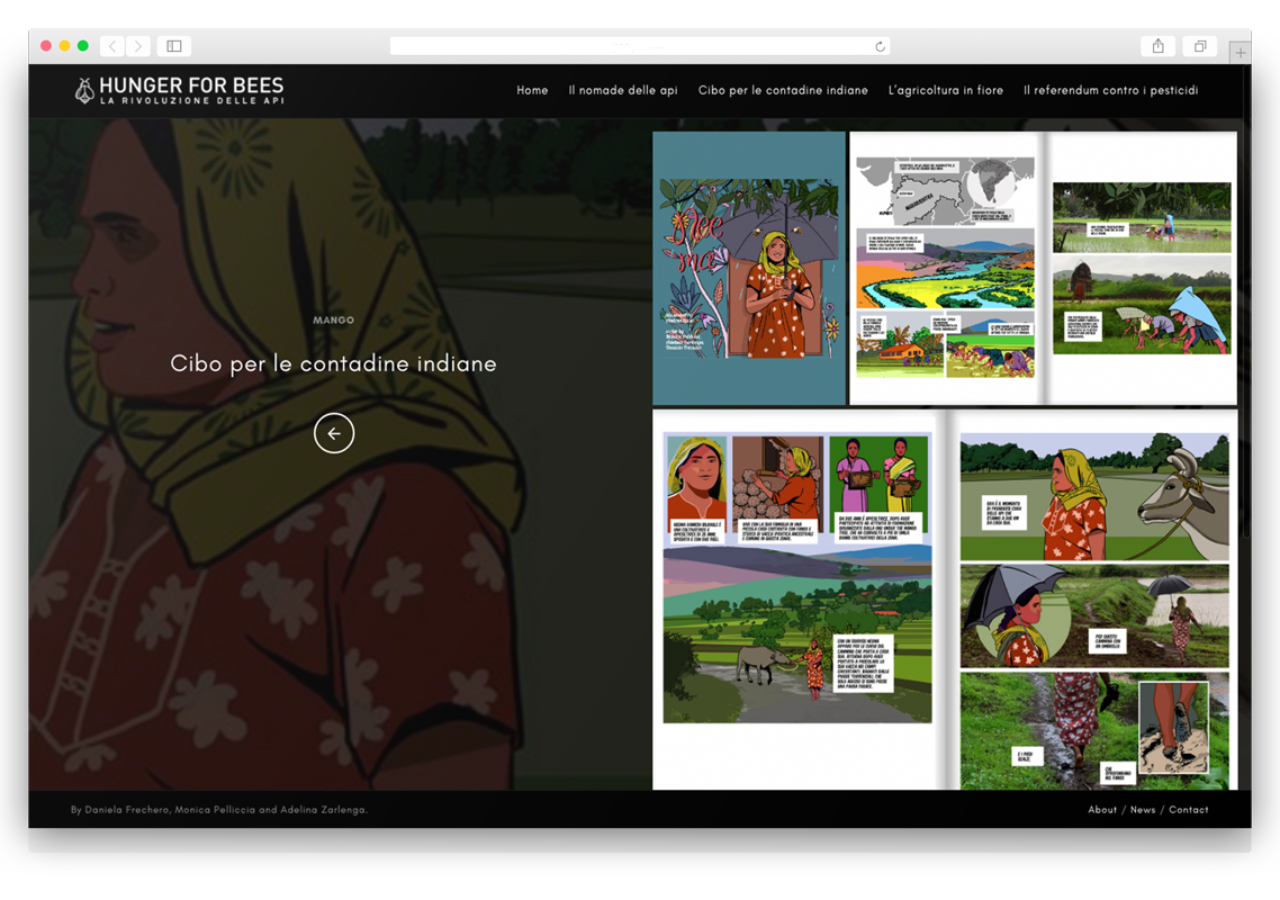The width and height of the screenshot is (1280, 900).
Task: Maximize the browser window with green button
Action: 83,46
